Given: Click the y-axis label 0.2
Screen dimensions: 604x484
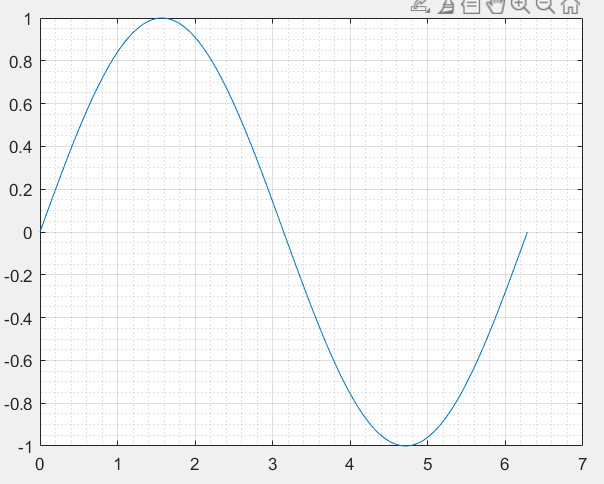Looking at the screenshot, I should tap(21, 190).
